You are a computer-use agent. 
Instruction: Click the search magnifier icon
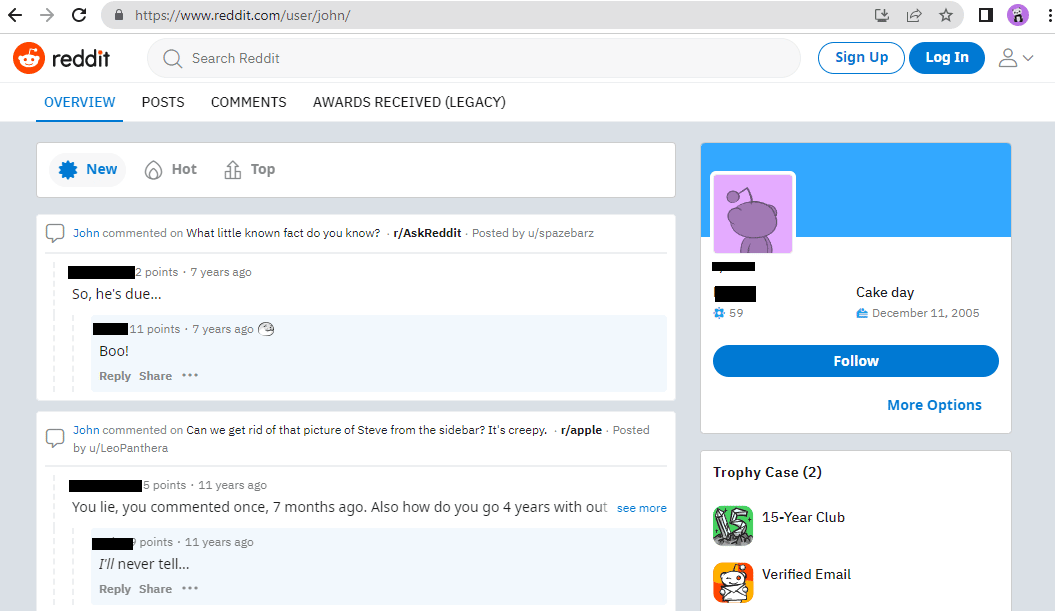point(172,59)
